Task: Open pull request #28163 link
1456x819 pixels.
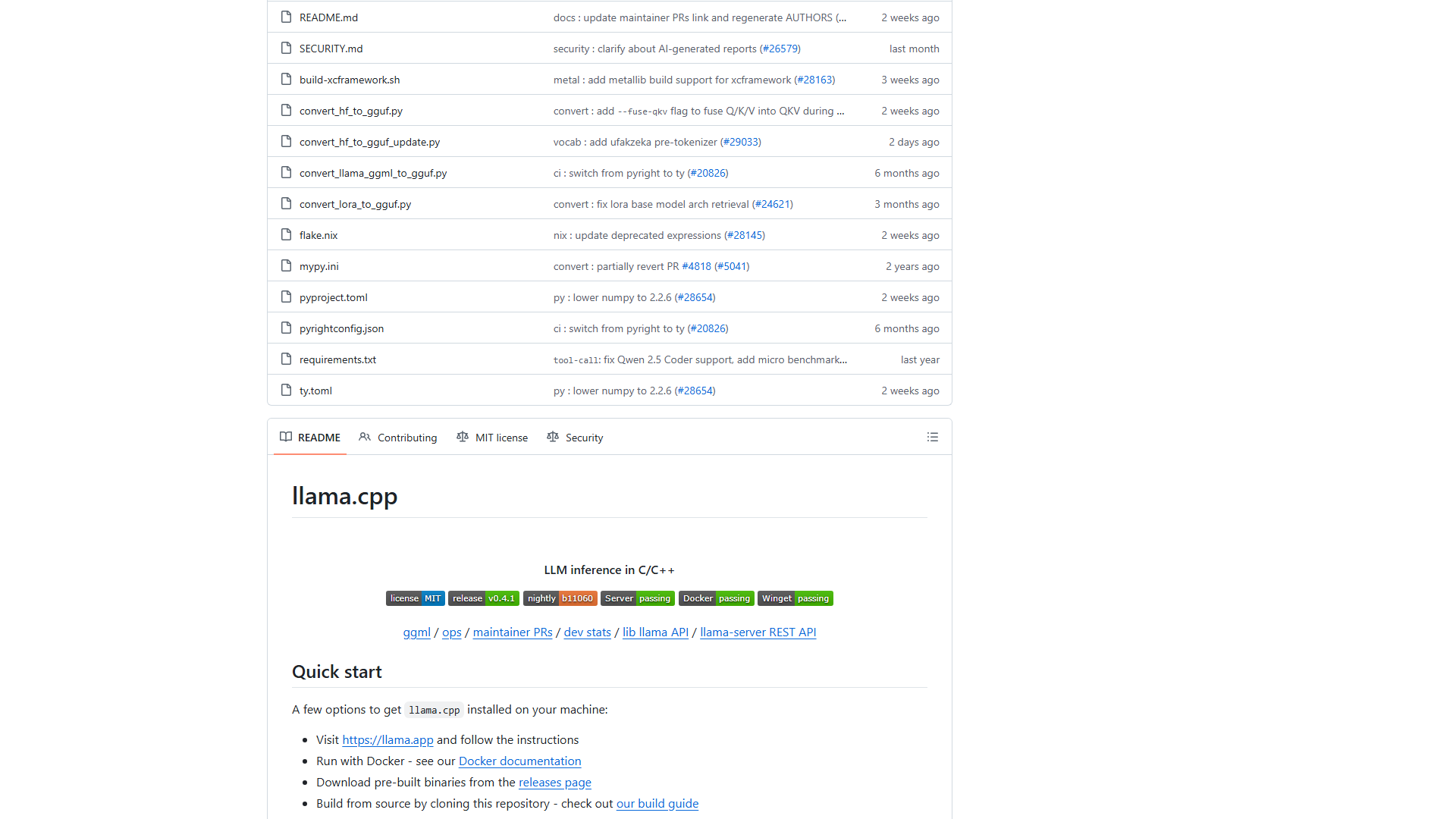Action: coord(814,80)
